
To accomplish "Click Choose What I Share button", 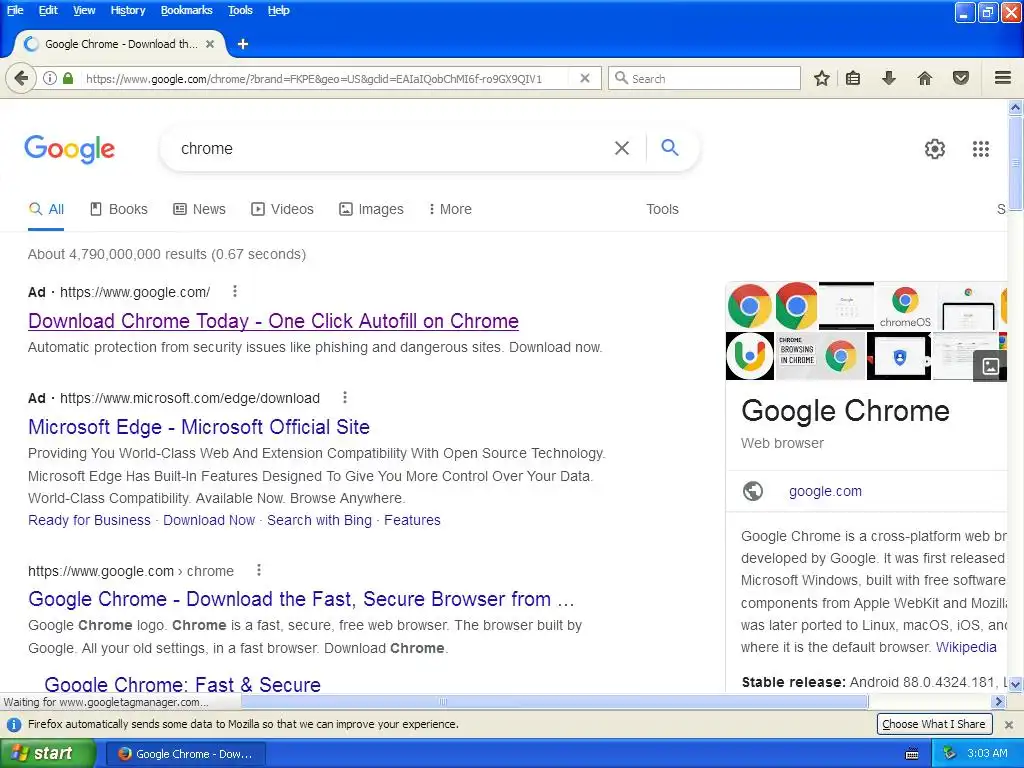I will 934,724.
